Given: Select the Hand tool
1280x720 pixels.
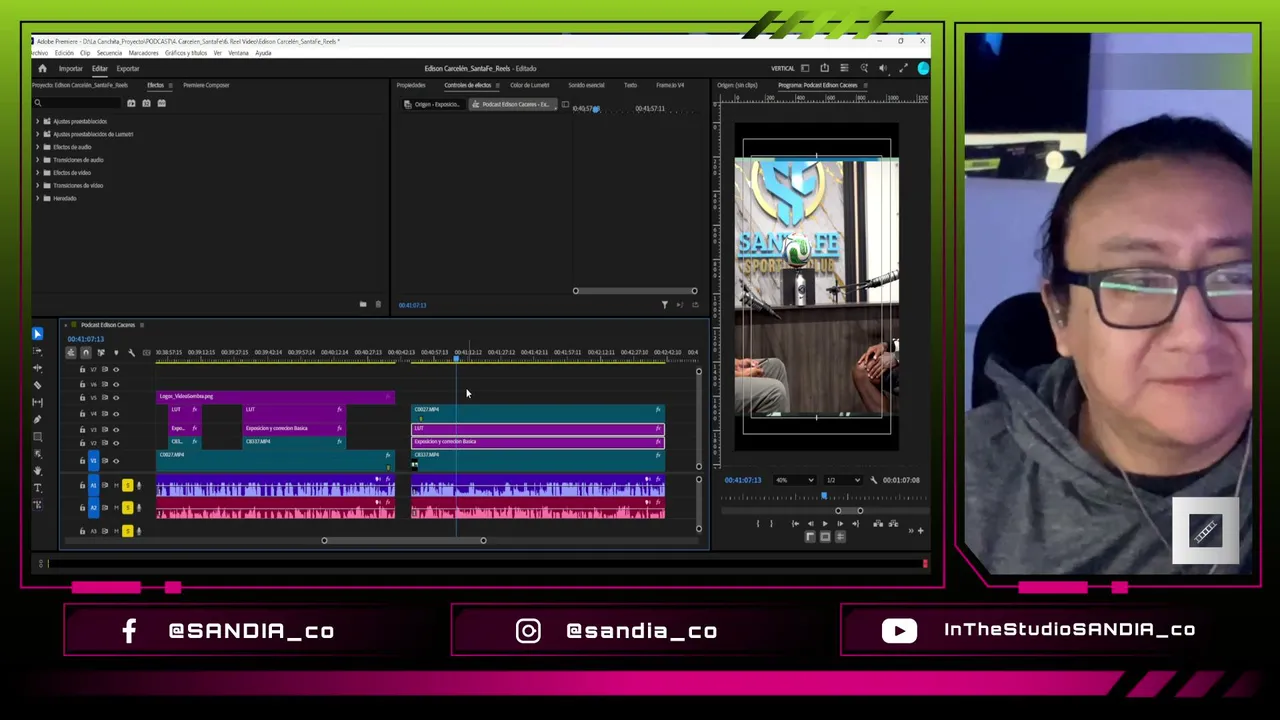Looking at the screenshot, I should [x=38, y=470].
